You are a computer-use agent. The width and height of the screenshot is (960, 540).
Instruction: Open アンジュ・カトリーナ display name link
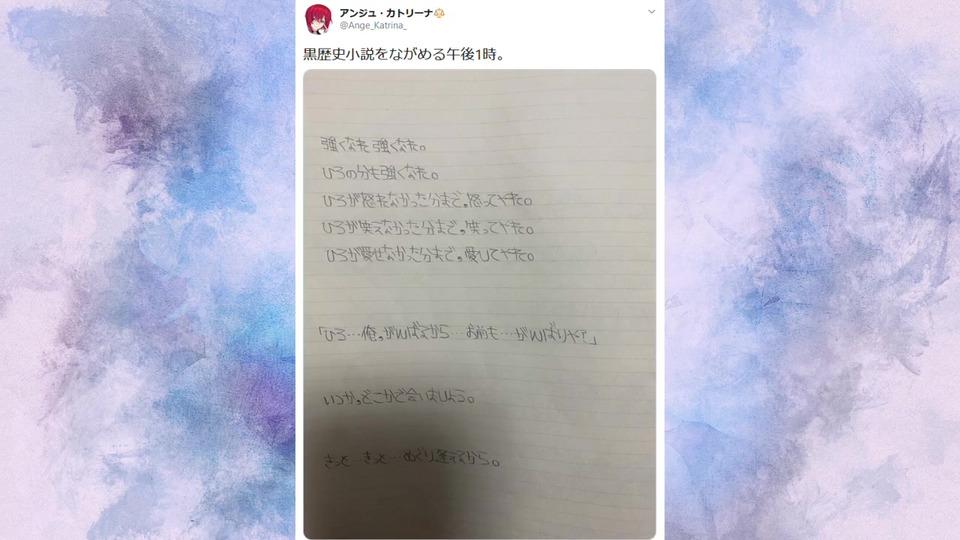click(x=386, y=13)
